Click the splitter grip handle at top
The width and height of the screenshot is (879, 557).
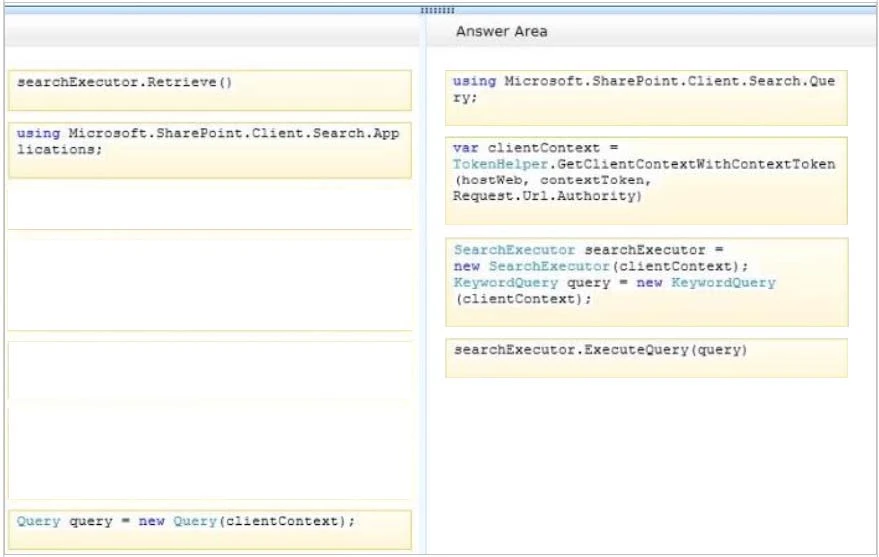coord(437,10)
